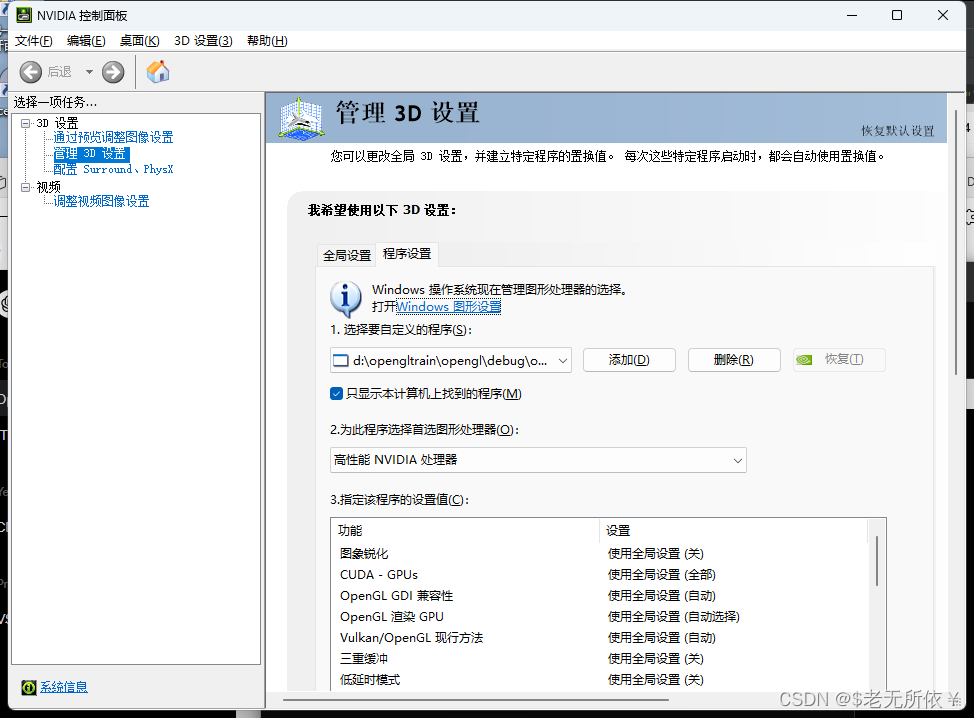
Task: Select 配置 Surround、PhysX tree item
Action: coord(113,170)
